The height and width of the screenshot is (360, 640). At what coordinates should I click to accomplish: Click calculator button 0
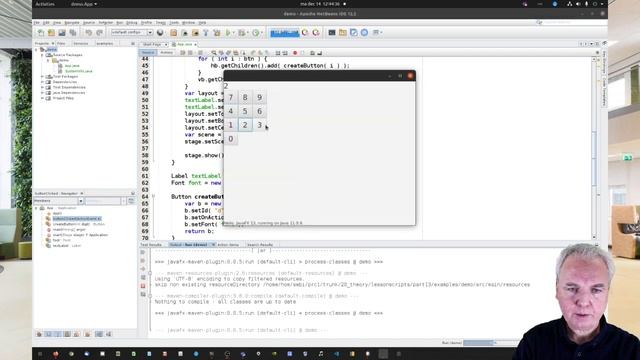[x=231, y=139]
